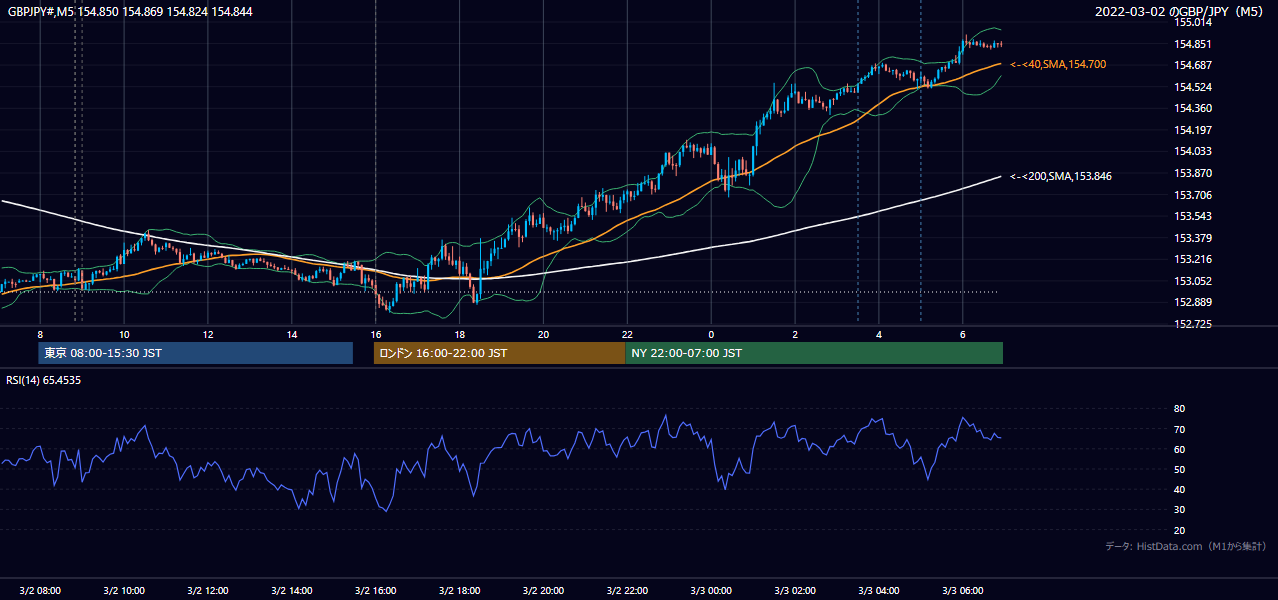1278x600 pixels.
Task: Click hour label 14 below the price chart
Action: click(292, 334)
